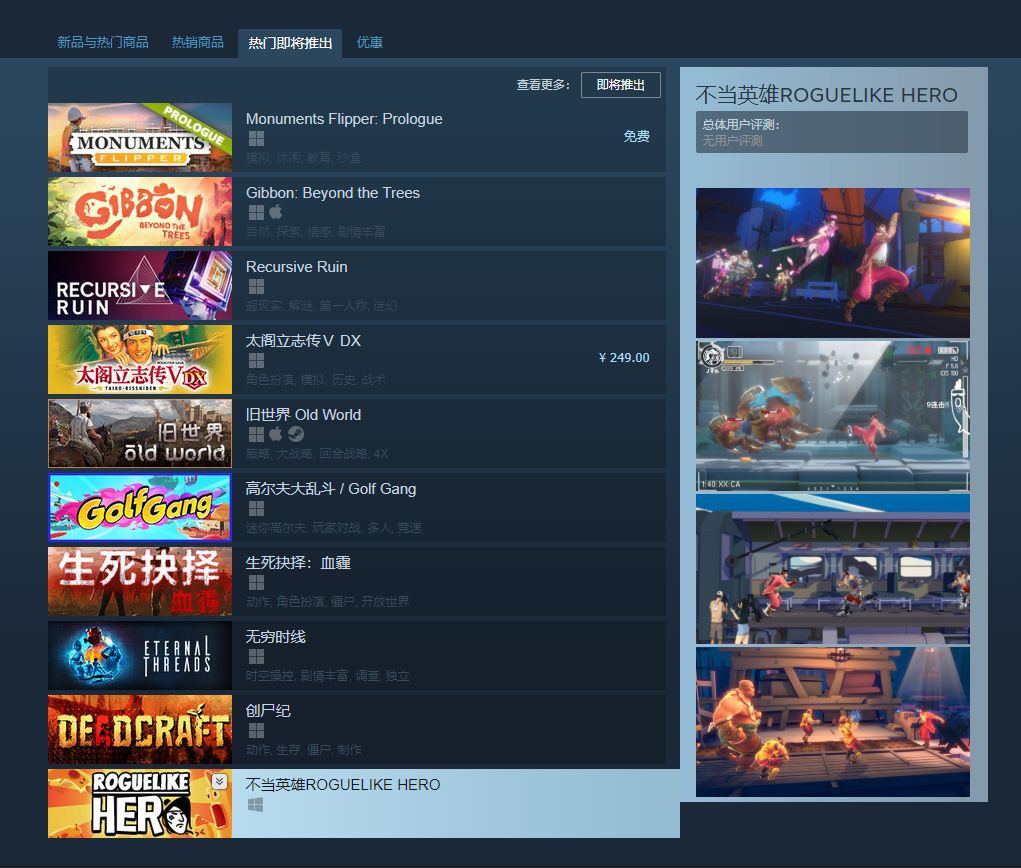Click Windows icon under 高尔夫大乱斗 / Golf Gang

tap(257, 509)
